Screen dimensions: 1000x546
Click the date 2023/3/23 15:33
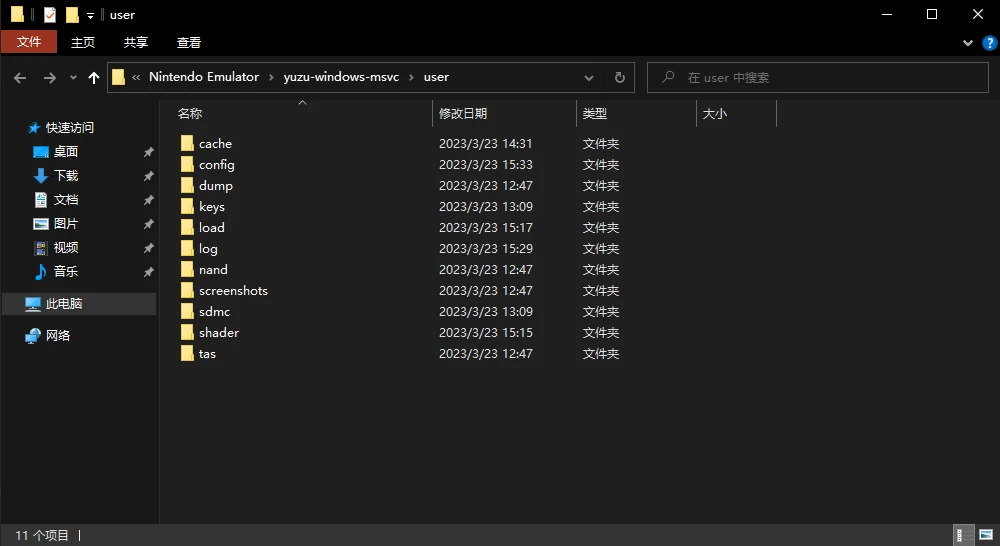[485, 165]
